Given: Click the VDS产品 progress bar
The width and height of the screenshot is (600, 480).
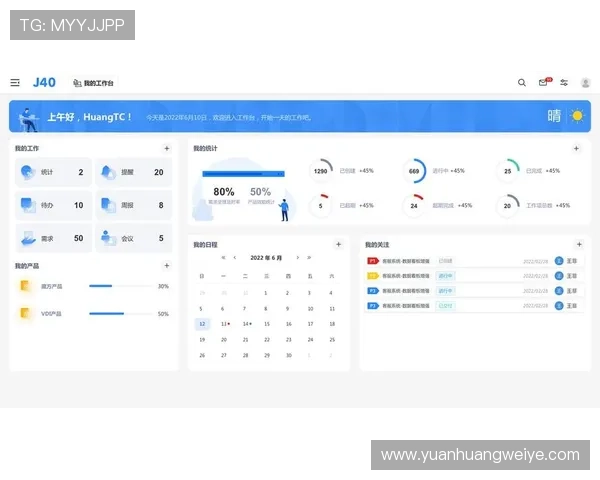Looking at the screenshot, I should 115,314.
